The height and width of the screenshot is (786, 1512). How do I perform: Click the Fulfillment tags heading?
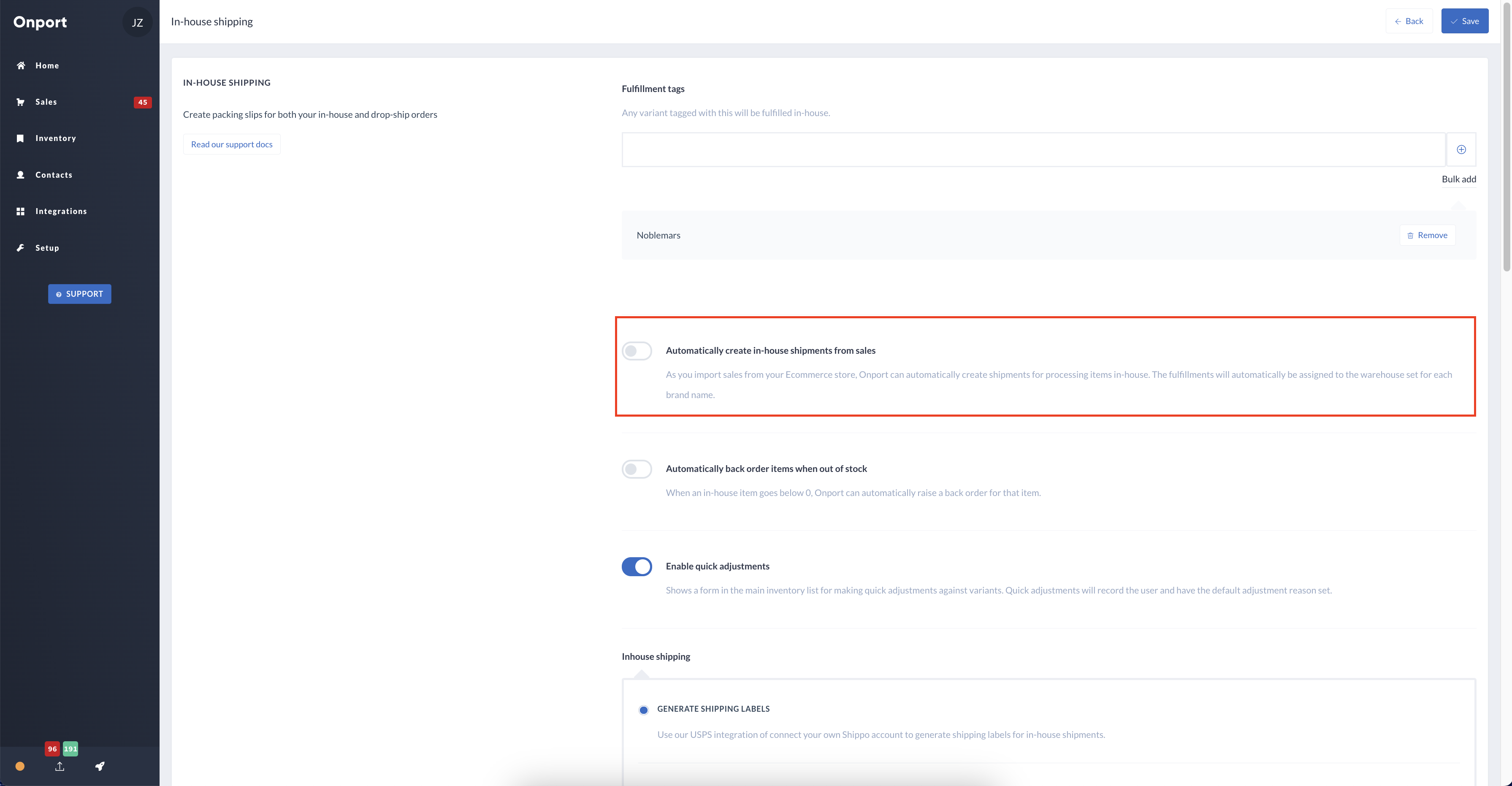pos(653,89)
